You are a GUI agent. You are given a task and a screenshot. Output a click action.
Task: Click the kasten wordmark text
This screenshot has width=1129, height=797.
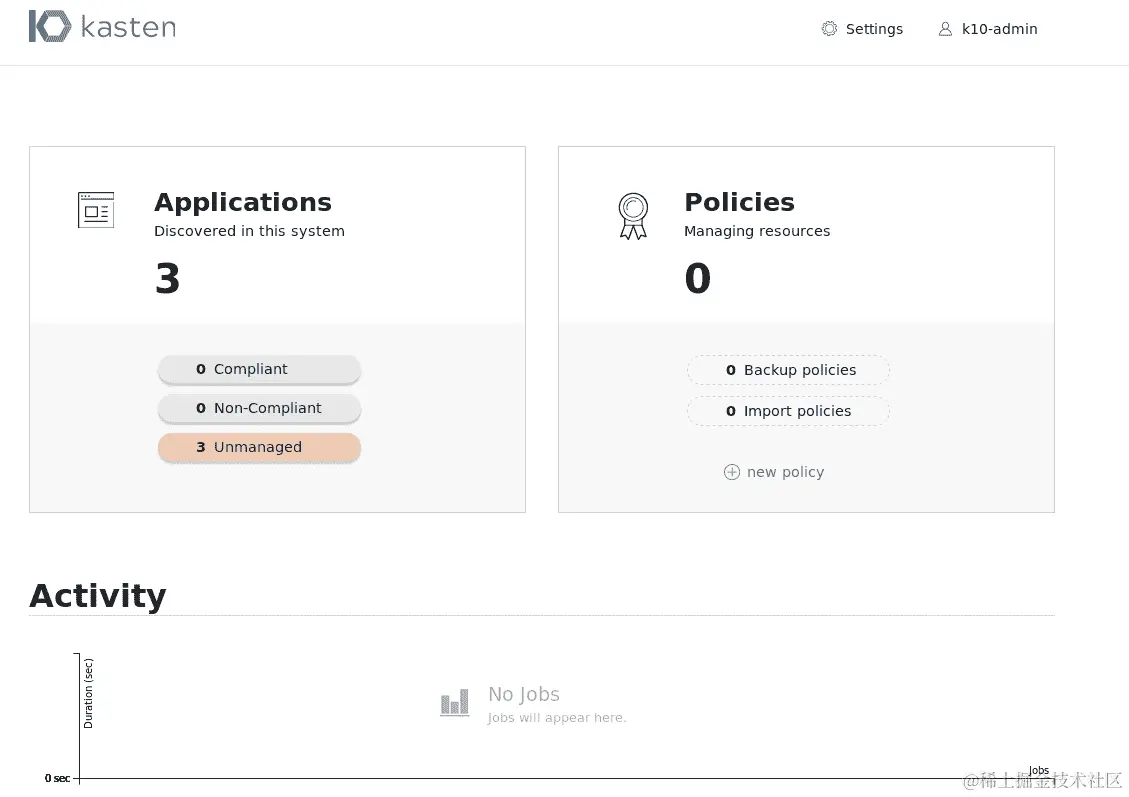[x=128, y=27]
